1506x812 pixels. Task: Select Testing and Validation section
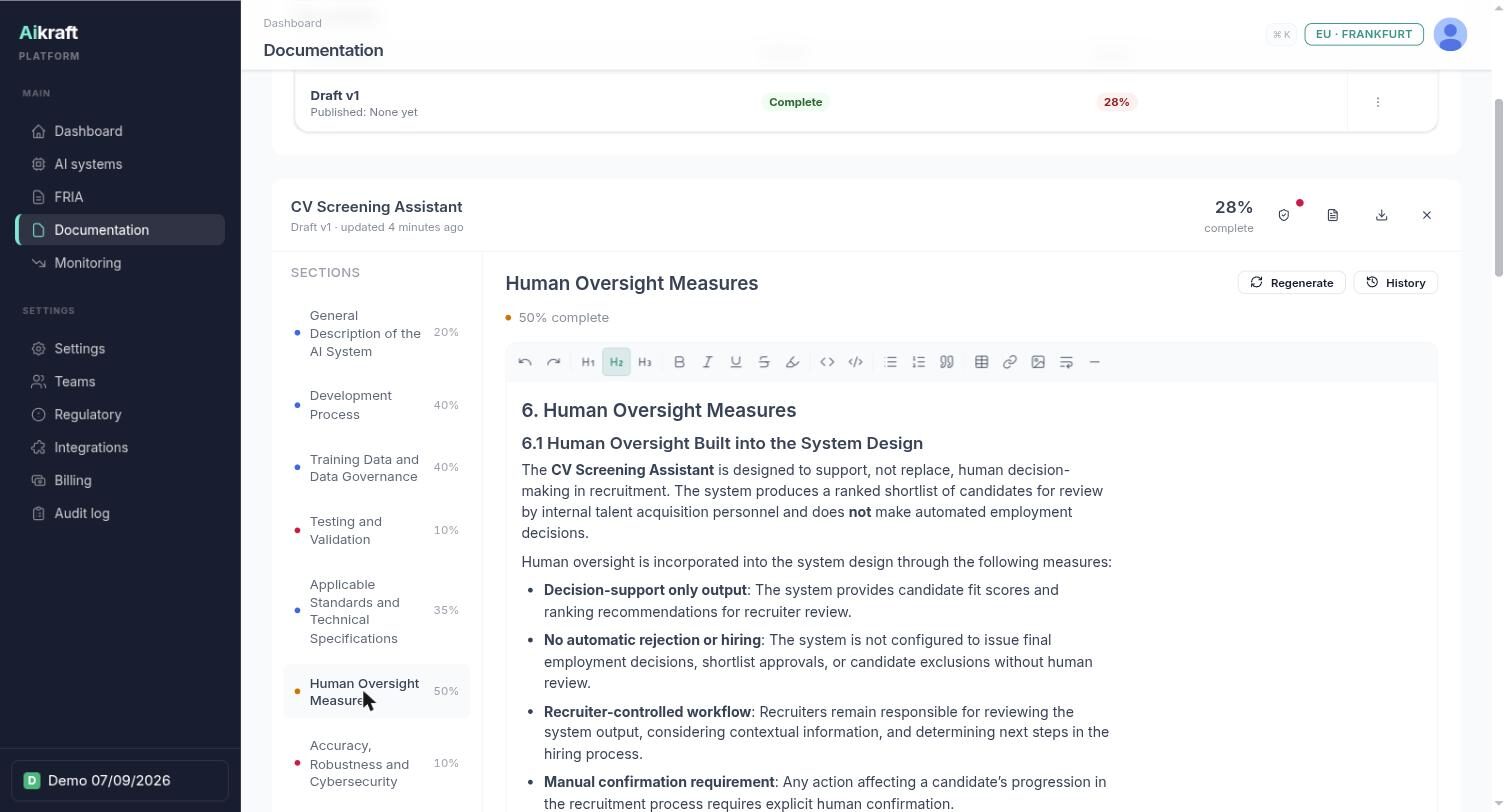tap(376, 530)
